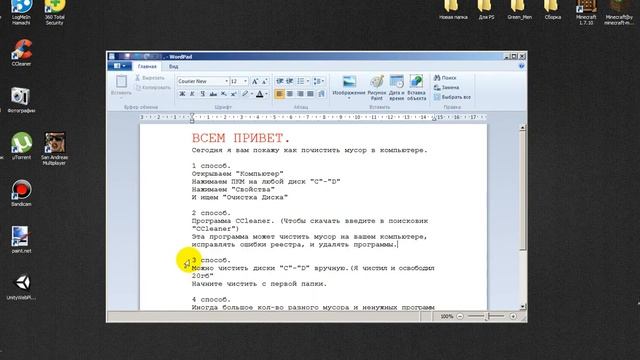Toggle strikethrough text formatting
Viewport: 640px width, 360px height.
click(213, 94)
